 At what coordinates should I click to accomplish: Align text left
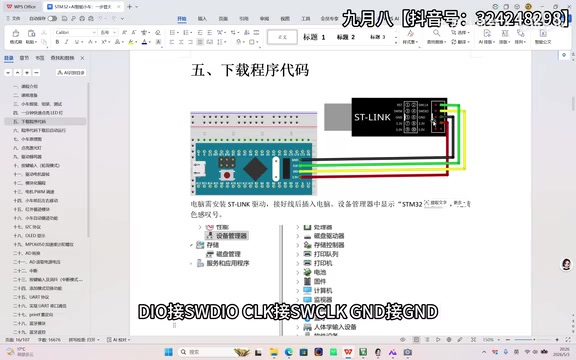point(172,42)
